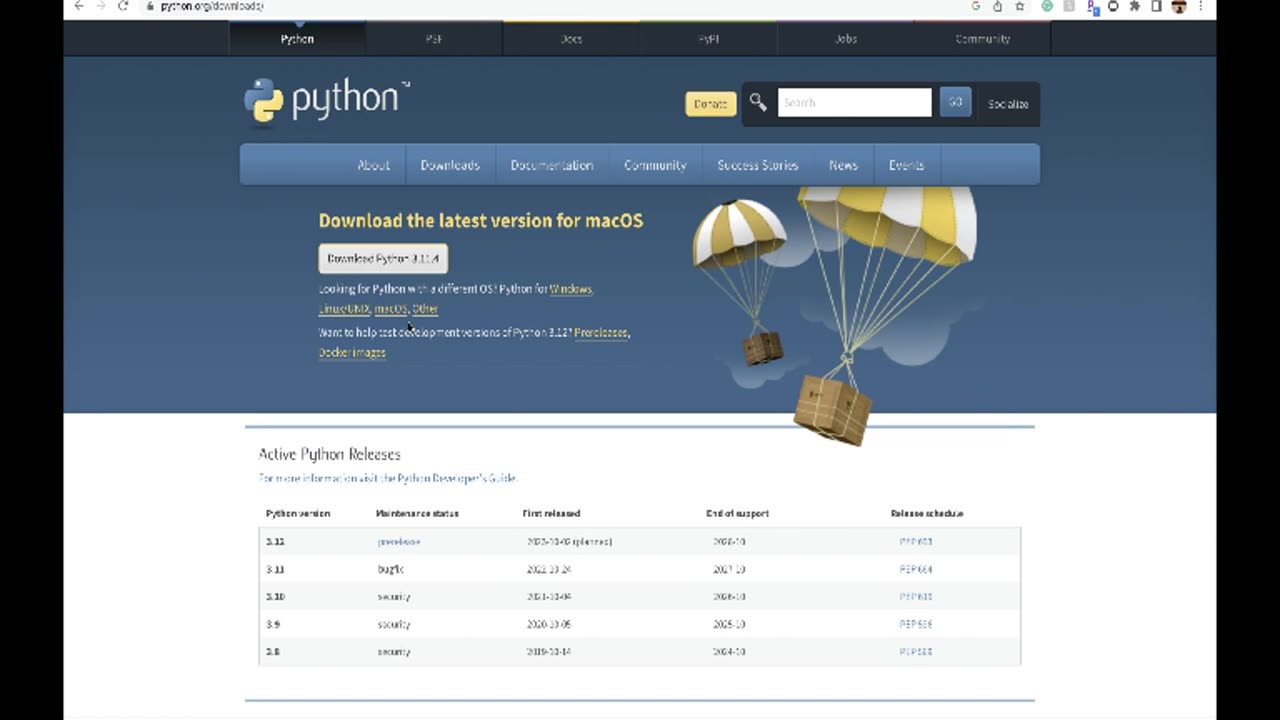Click the lock icon in address bar
Image resolution: width=1280 pixels, height=720 pixels.
149,6
